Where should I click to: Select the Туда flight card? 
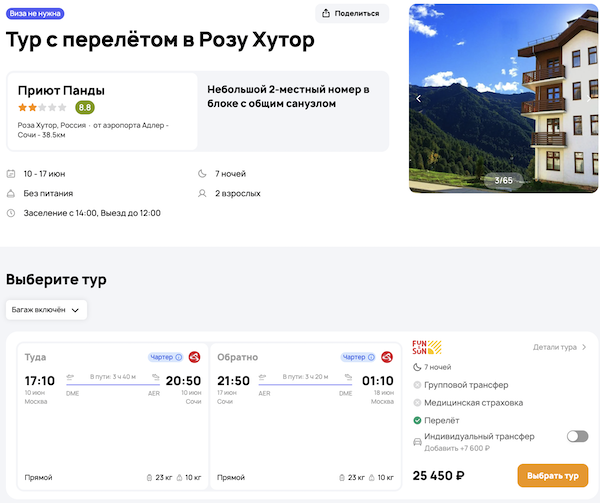pyautogui.click(x=110, y=420)
